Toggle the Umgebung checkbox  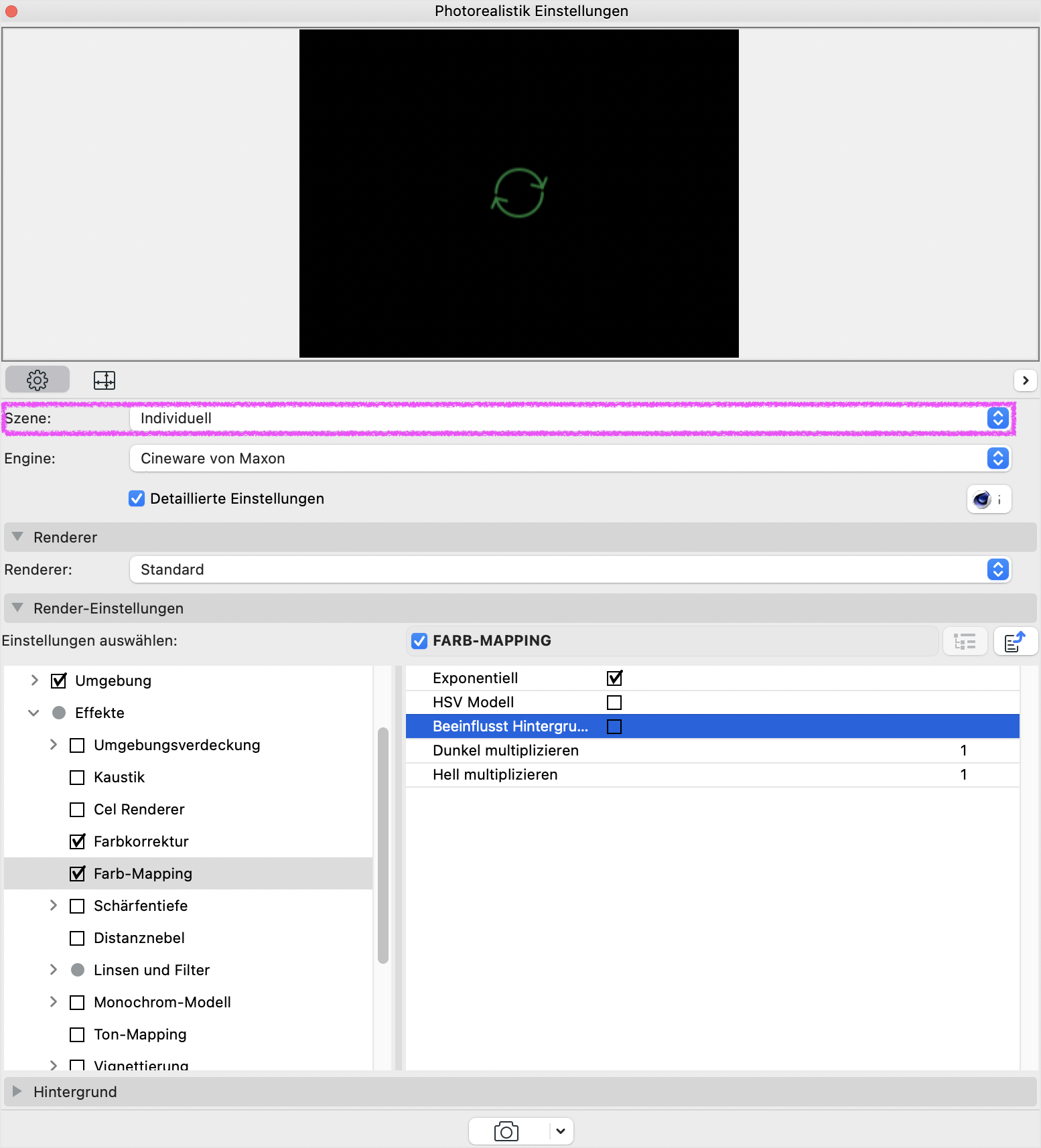[59, 681]
